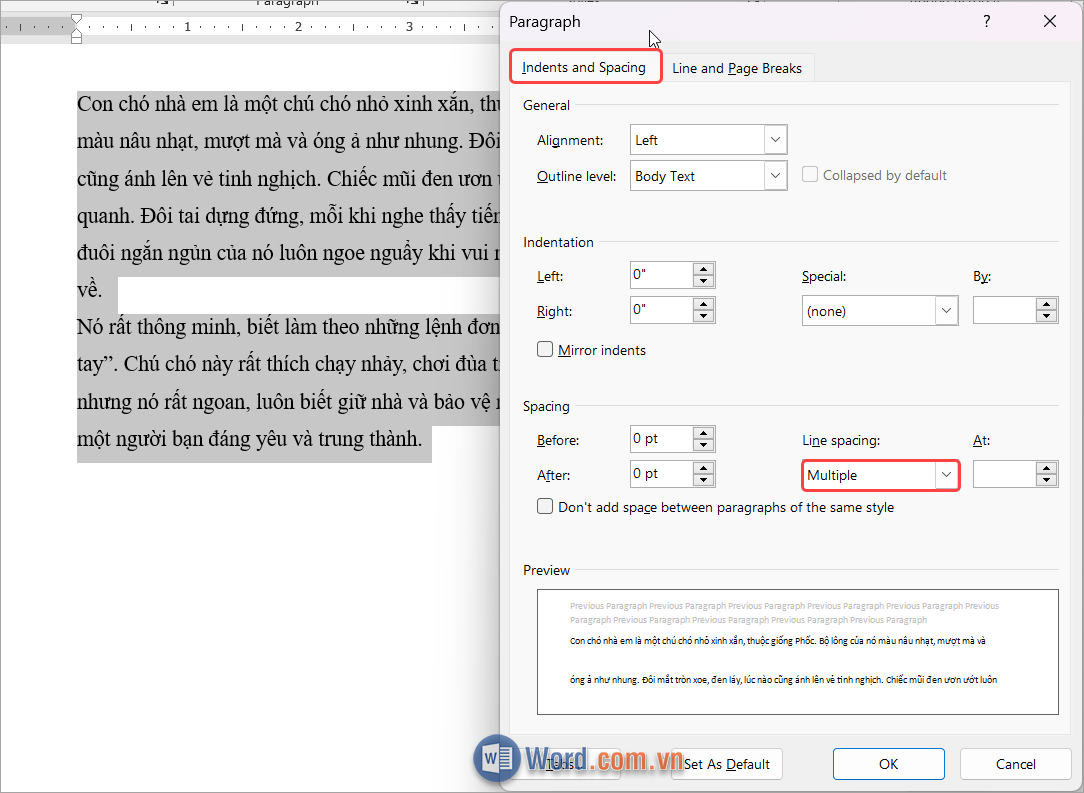
Task: Select the Indents and Spacing tab
Action: tap(585, 67)
